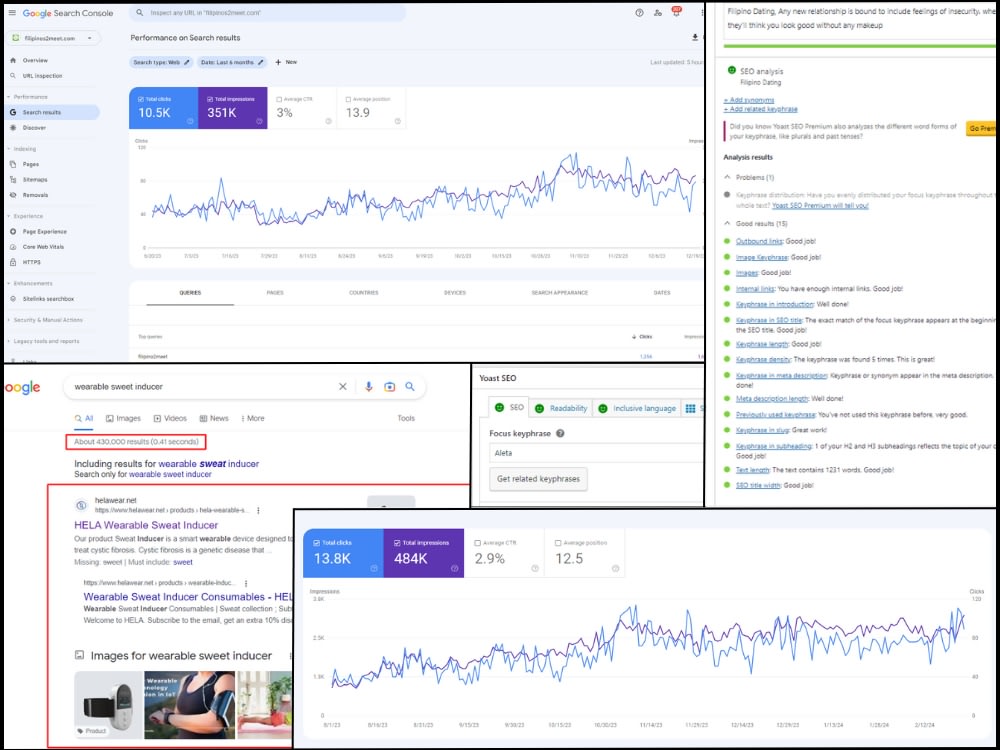This screenshot has height=750, width=1000.
Task: Collapse the Good results (15) list
Action: tap(727, 223)
